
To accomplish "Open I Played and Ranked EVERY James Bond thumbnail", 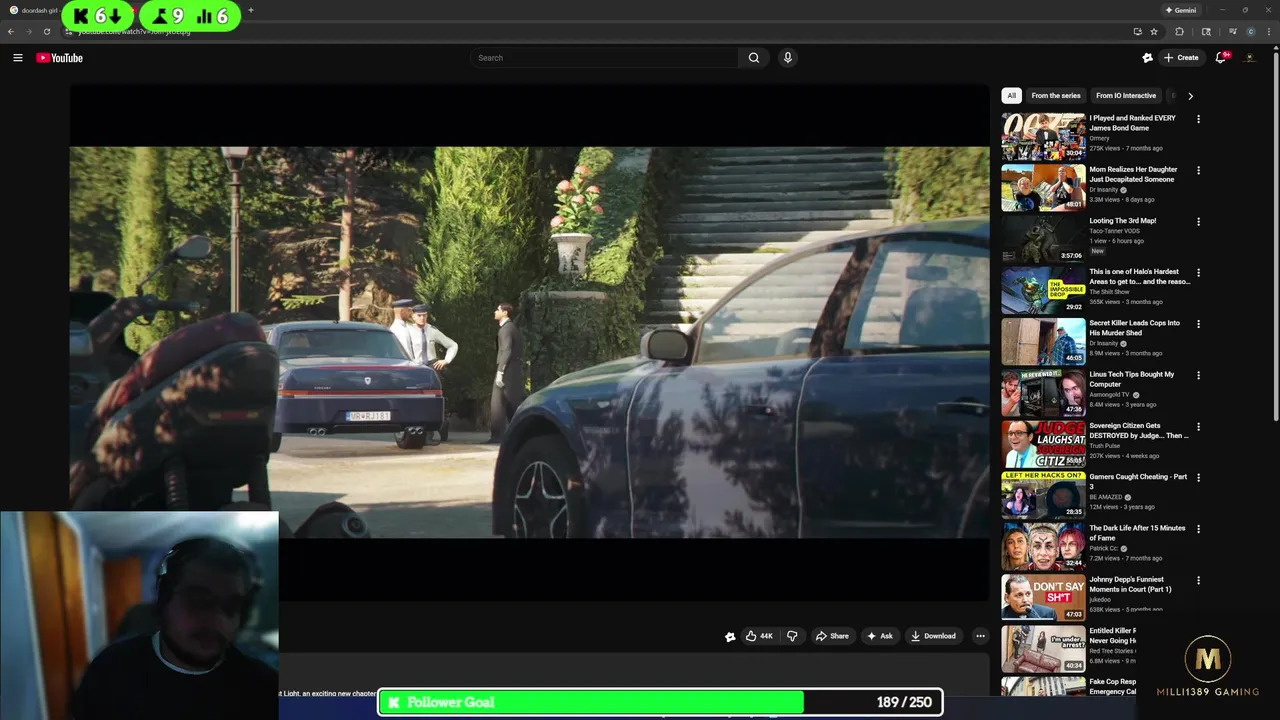I will [x=1043, y=137].
